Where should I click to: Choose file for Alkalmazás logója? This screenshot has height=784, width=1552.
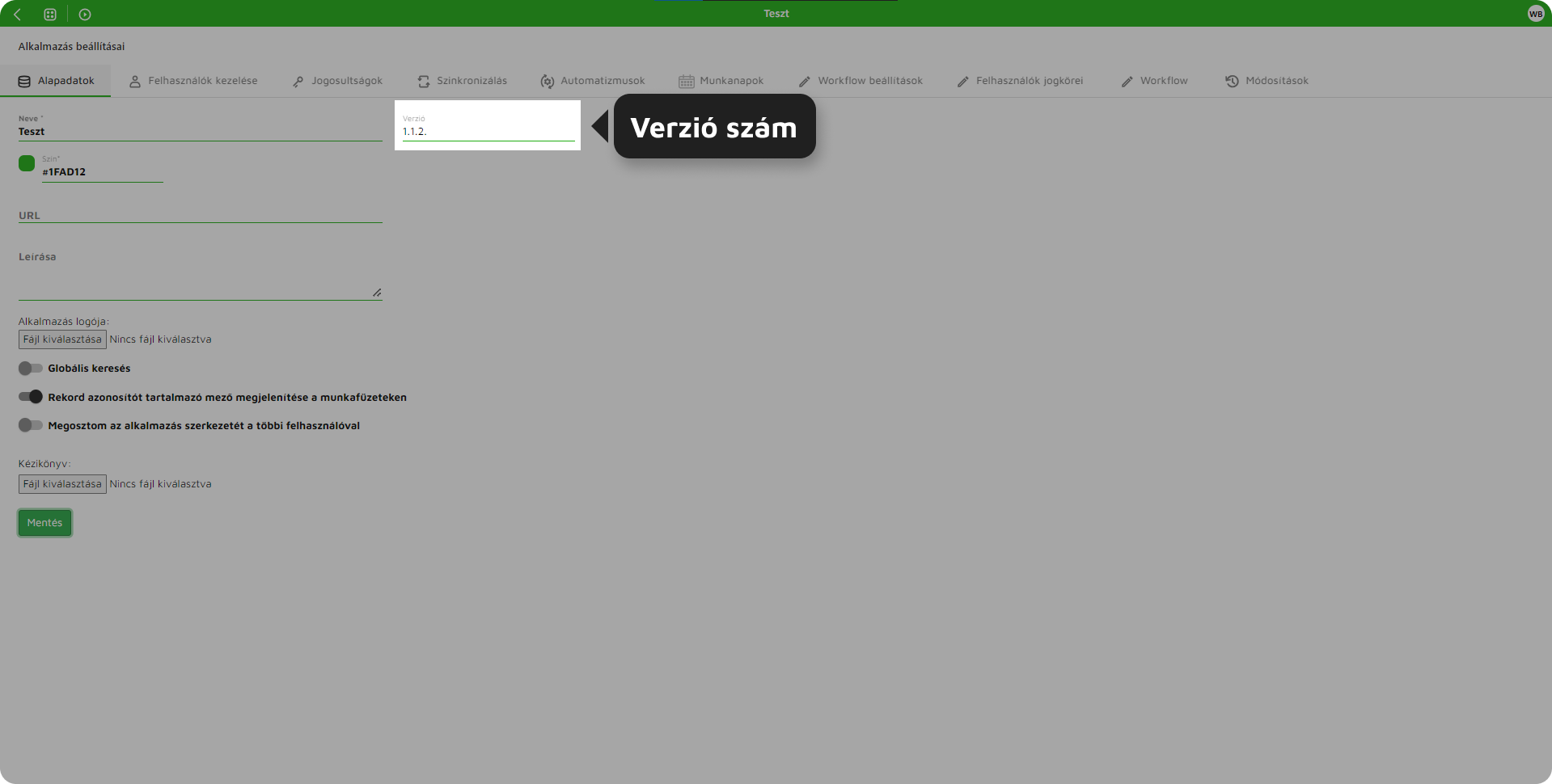(62, 339)
